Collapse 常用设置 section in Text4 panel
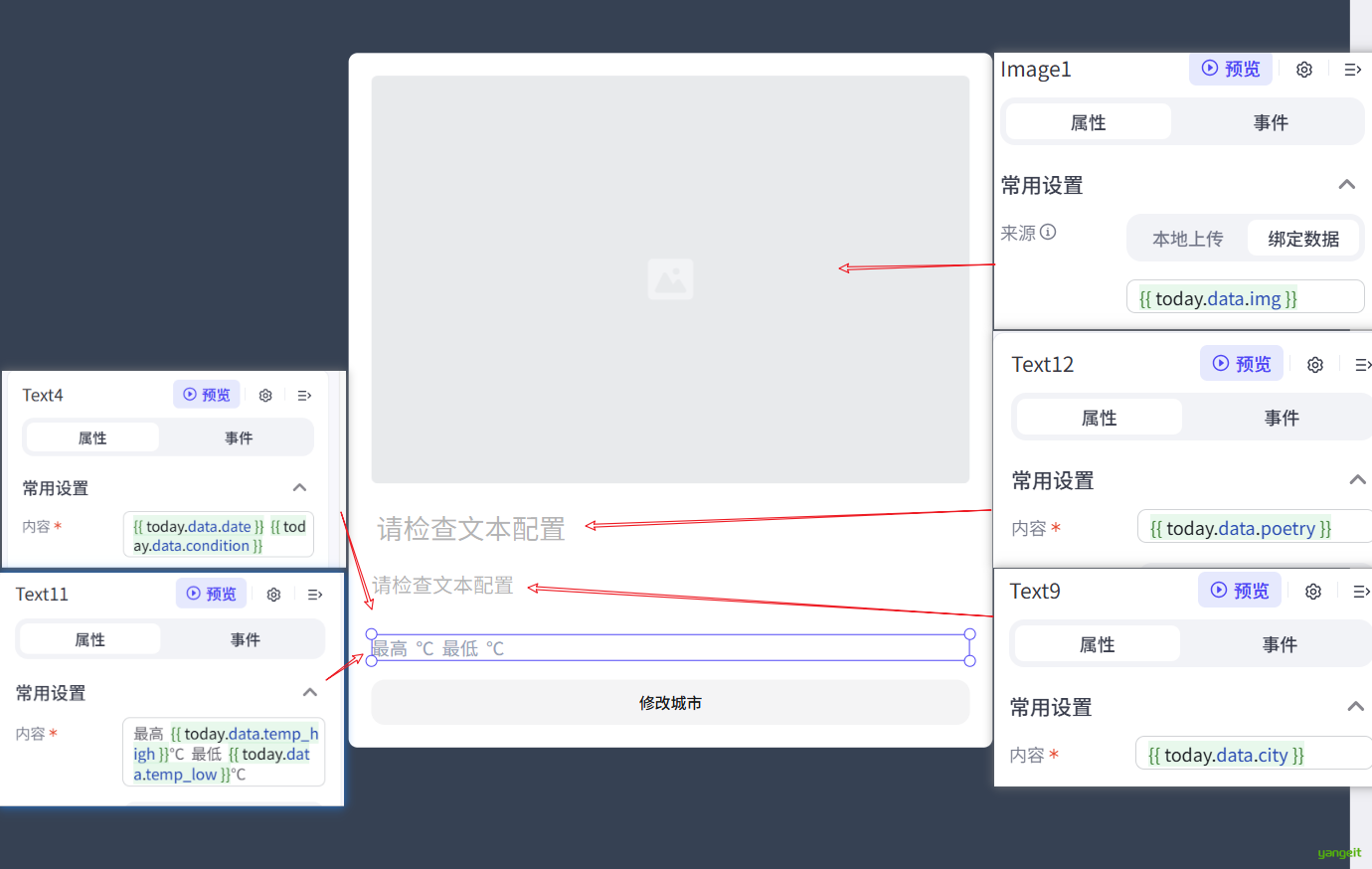Screen dimensions: 1372x869 click(x=299, y=488)
